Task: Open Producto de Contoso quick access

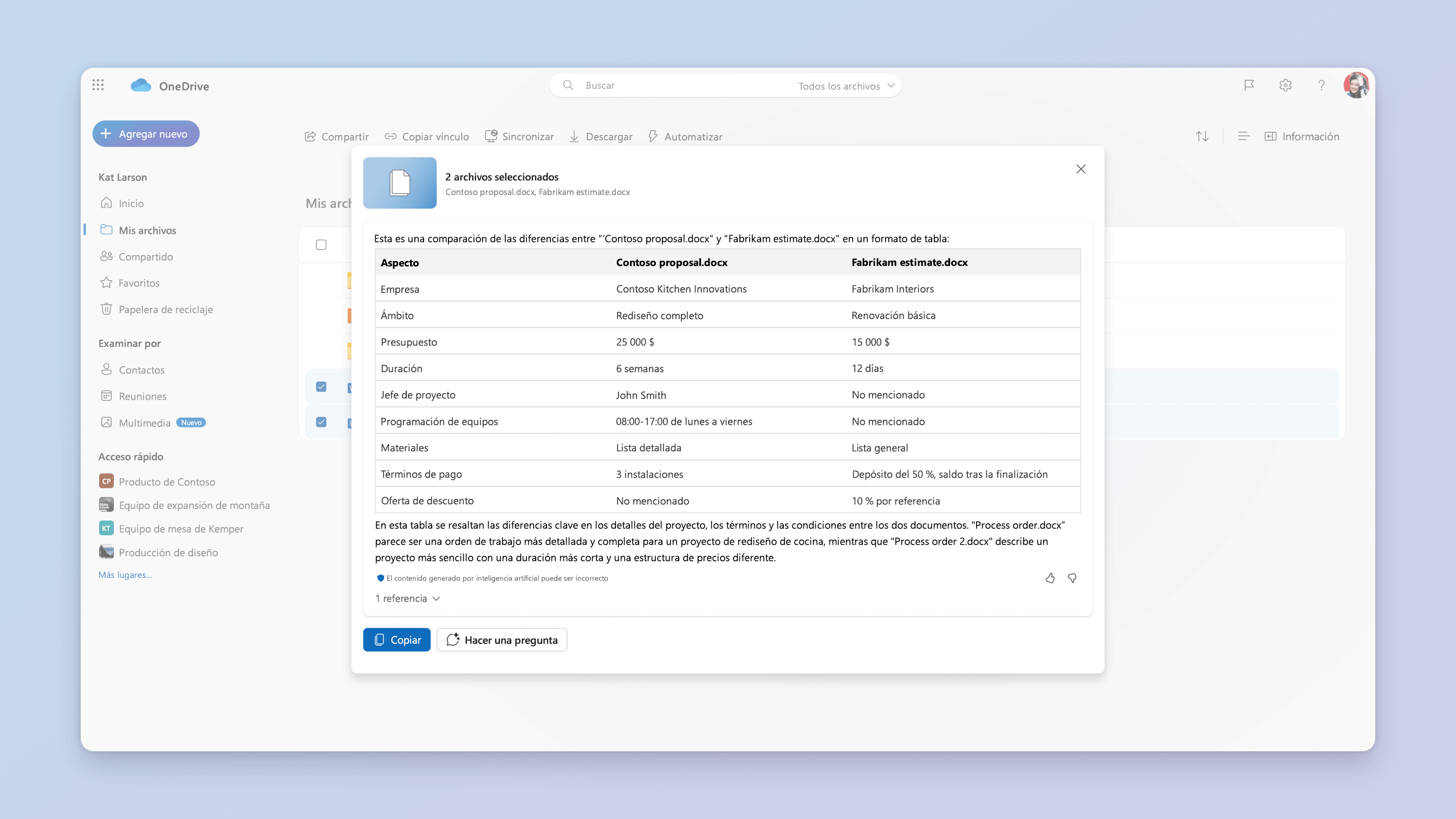Action: point(157,482)
